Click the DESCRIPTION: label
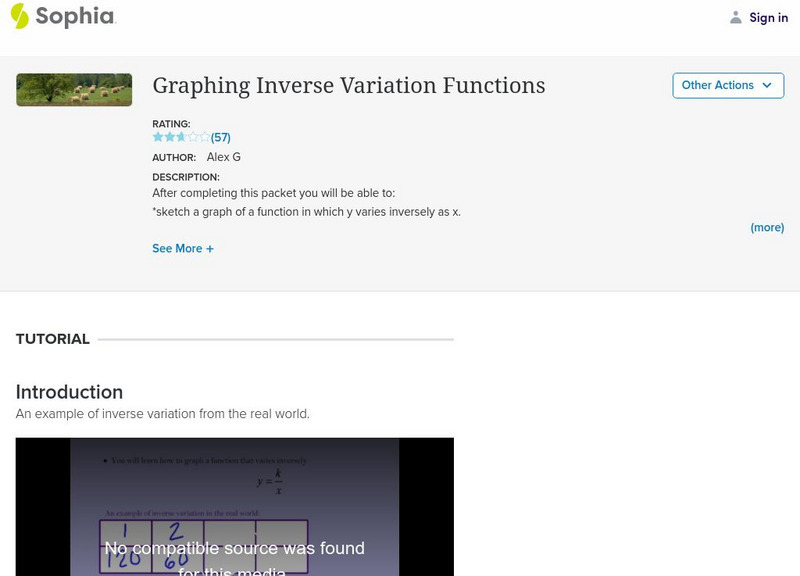800x576 pixels. coord(186,177)
